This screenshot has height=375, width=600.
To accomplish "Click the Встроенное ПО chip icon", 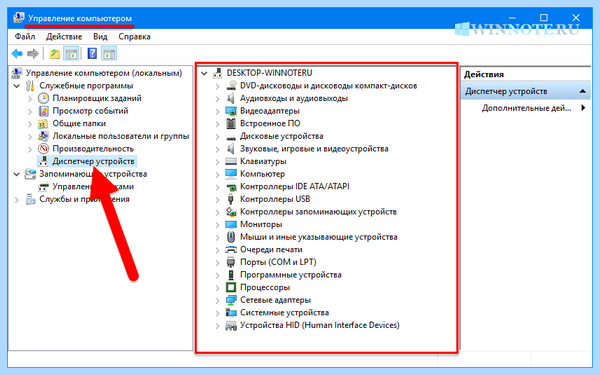I will tap(231, 124).
